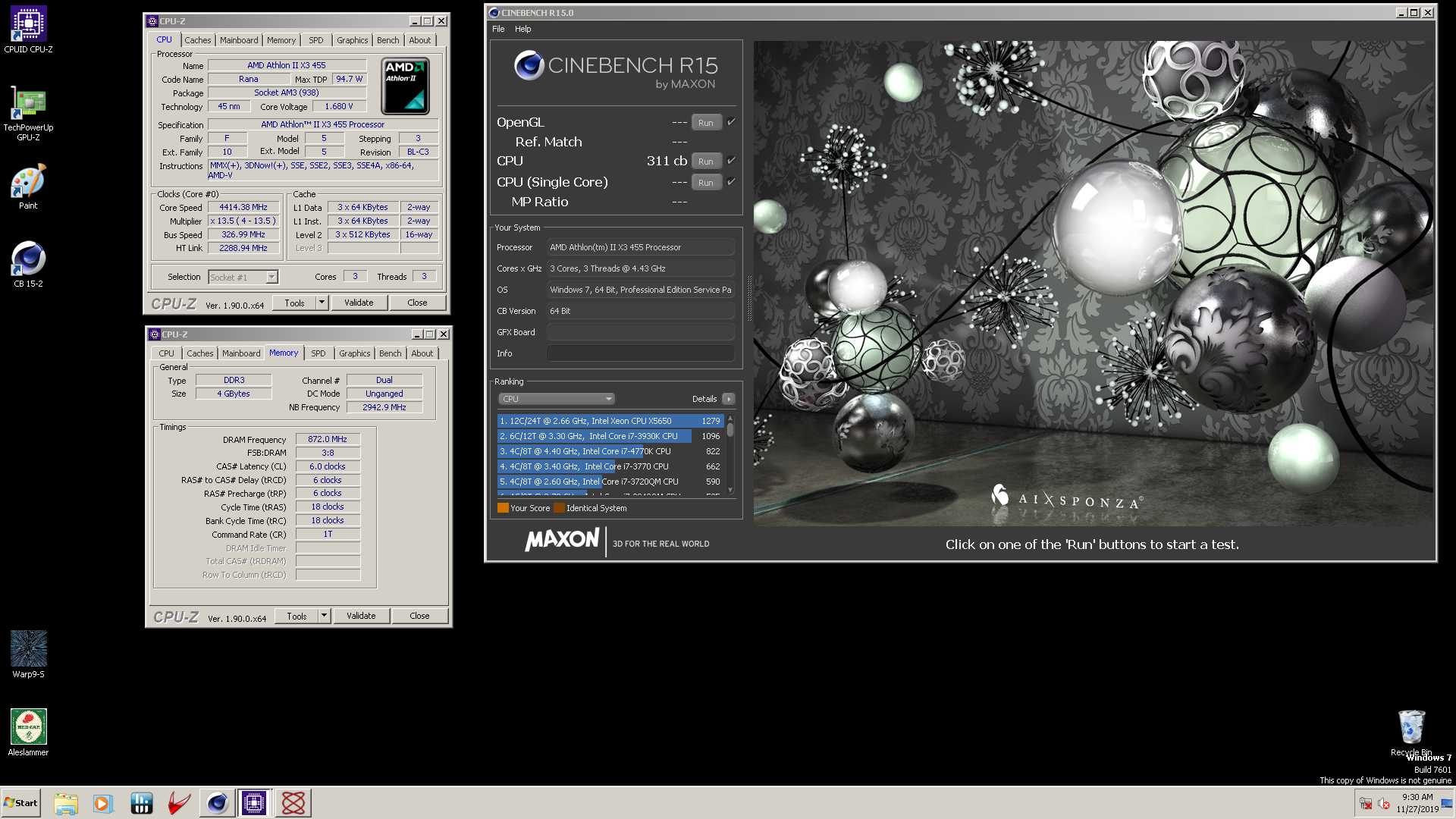
Task: Open the Paint desktop icon
Action: click(x=28, y=187)
